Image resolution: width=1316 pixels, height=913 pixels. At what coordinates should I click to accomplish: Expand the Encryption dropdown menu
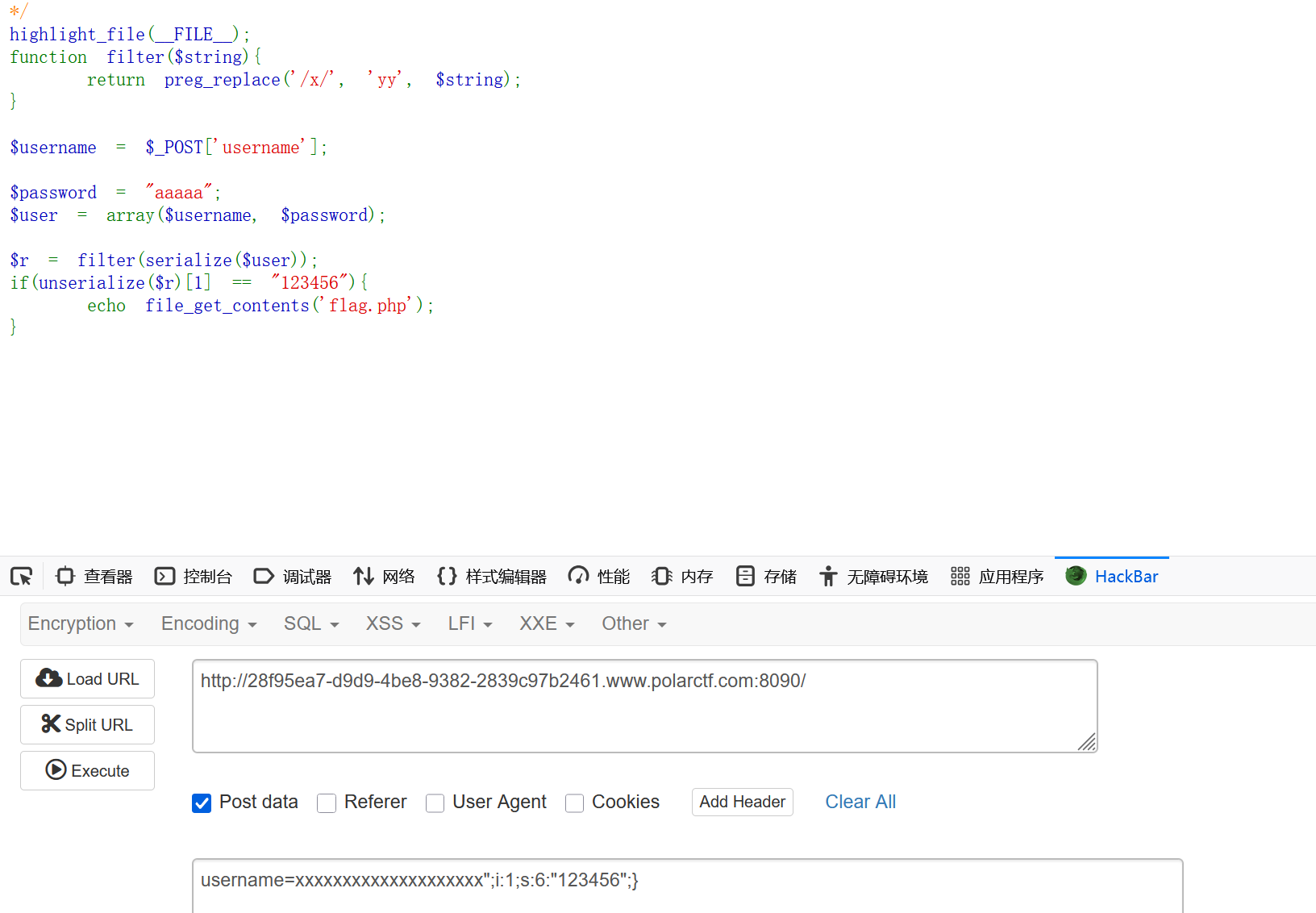tap(81, 623)
